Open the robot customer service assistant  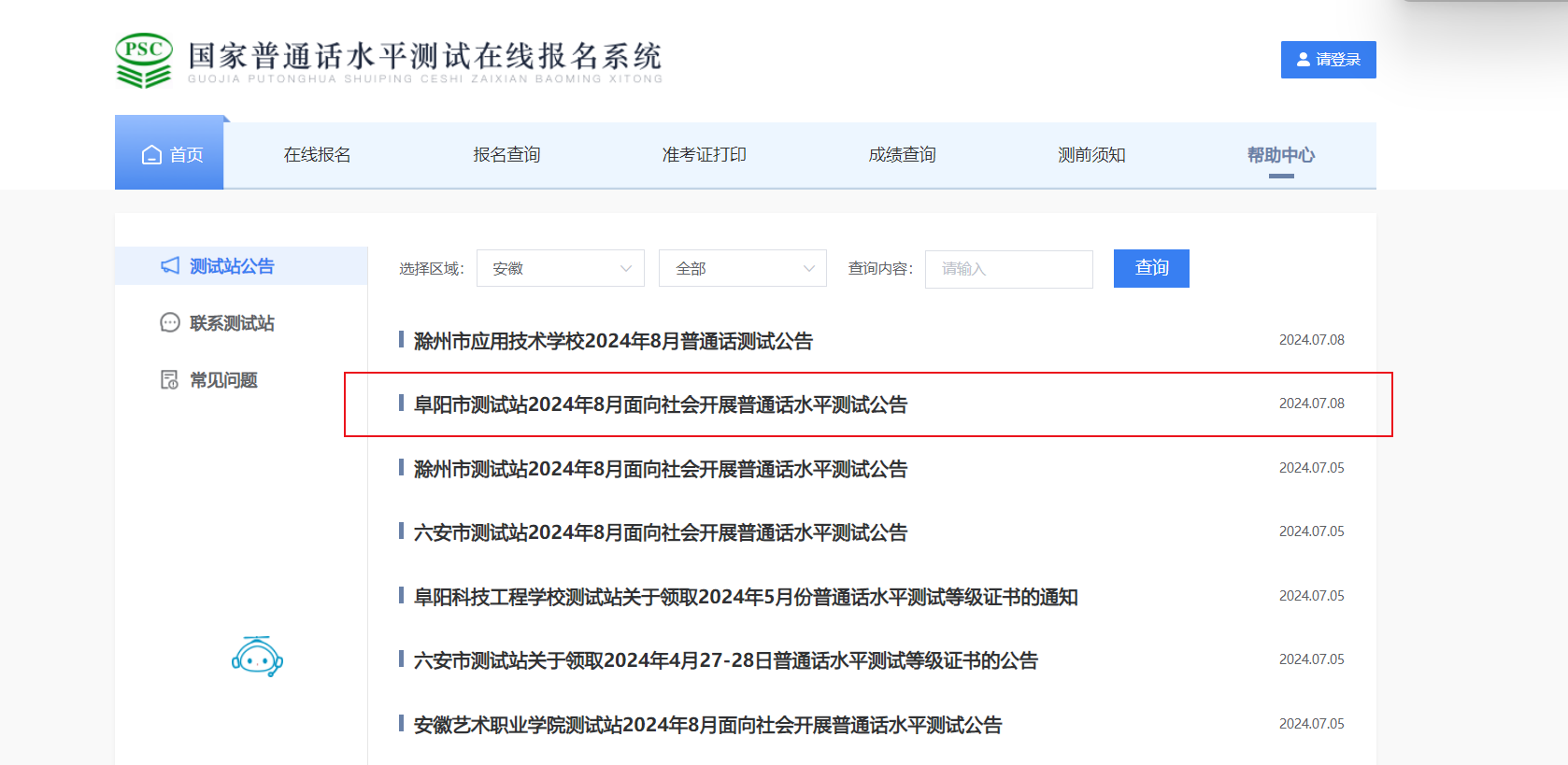pyautogui.click(x=257, y=657)
